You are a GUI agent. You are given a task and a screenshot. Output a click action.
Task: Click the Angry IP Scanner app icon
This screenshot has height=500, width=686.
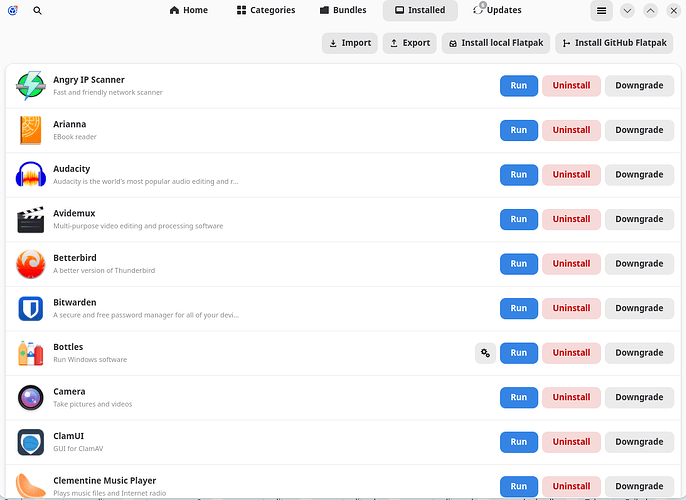(x=31, y=86)
